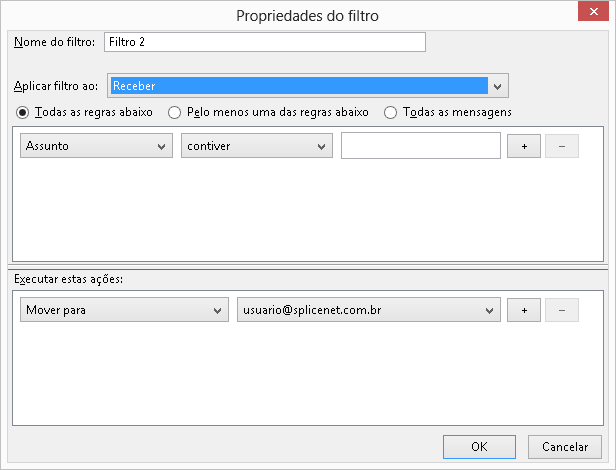Add a new rule with plus button
This screenshot has width=616, height=470.
coord(524,146)
